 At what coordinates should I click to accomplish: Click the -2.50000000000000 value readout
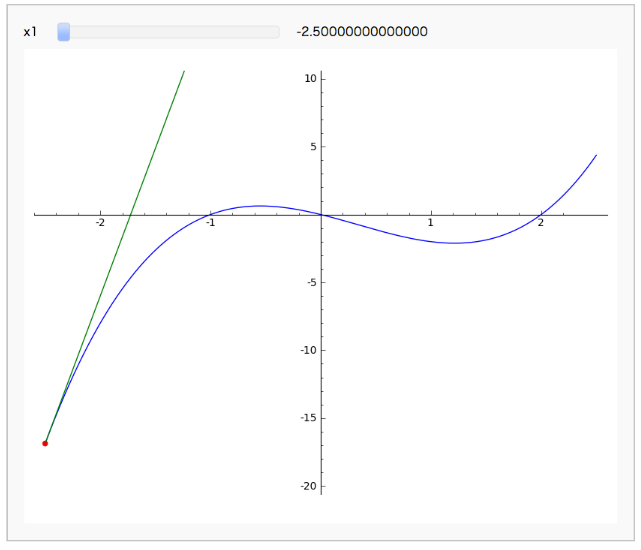[x=362, y=32]
